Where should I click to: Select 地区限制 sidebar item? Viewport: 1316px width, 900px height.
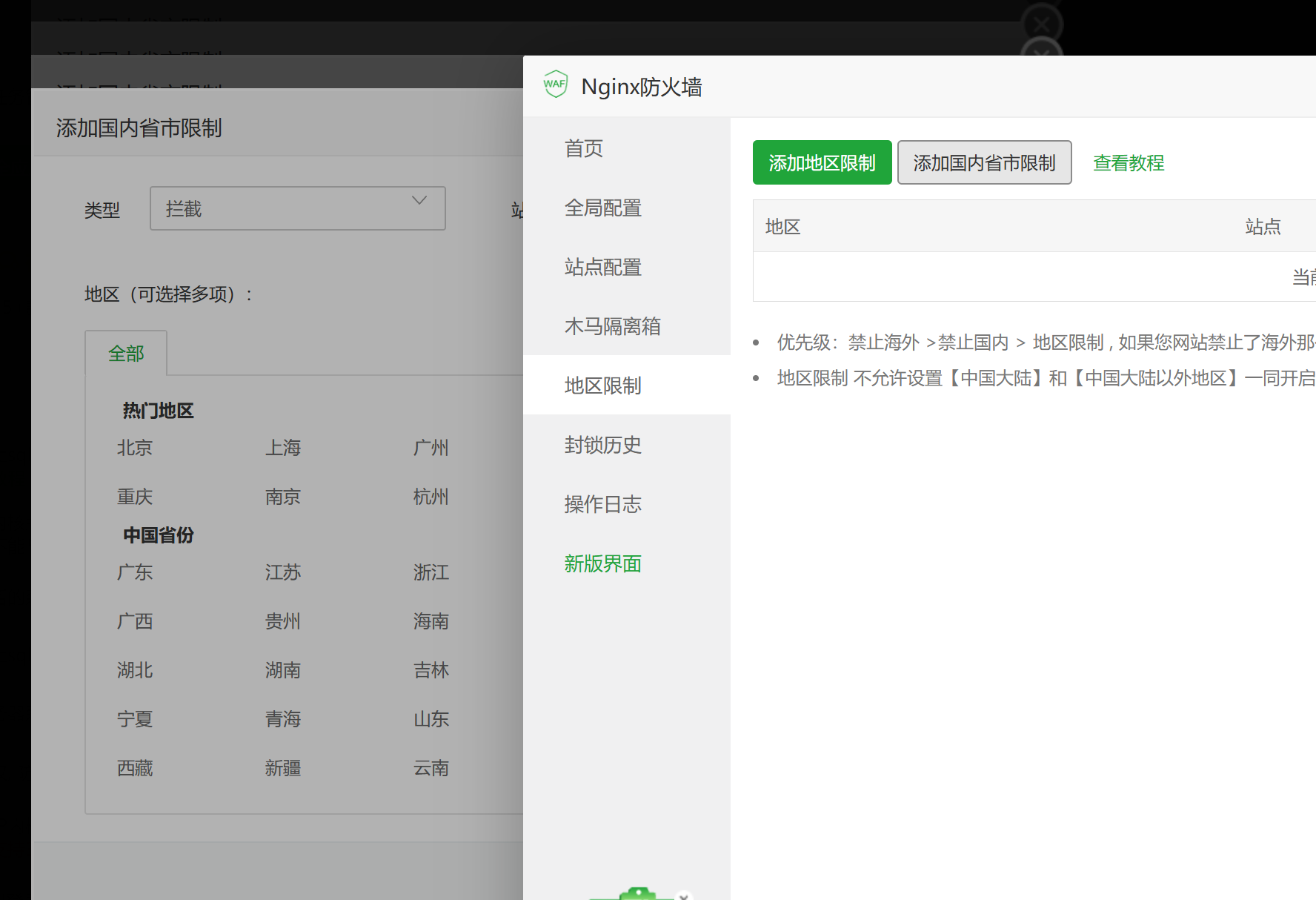click(x=626, y=385)
